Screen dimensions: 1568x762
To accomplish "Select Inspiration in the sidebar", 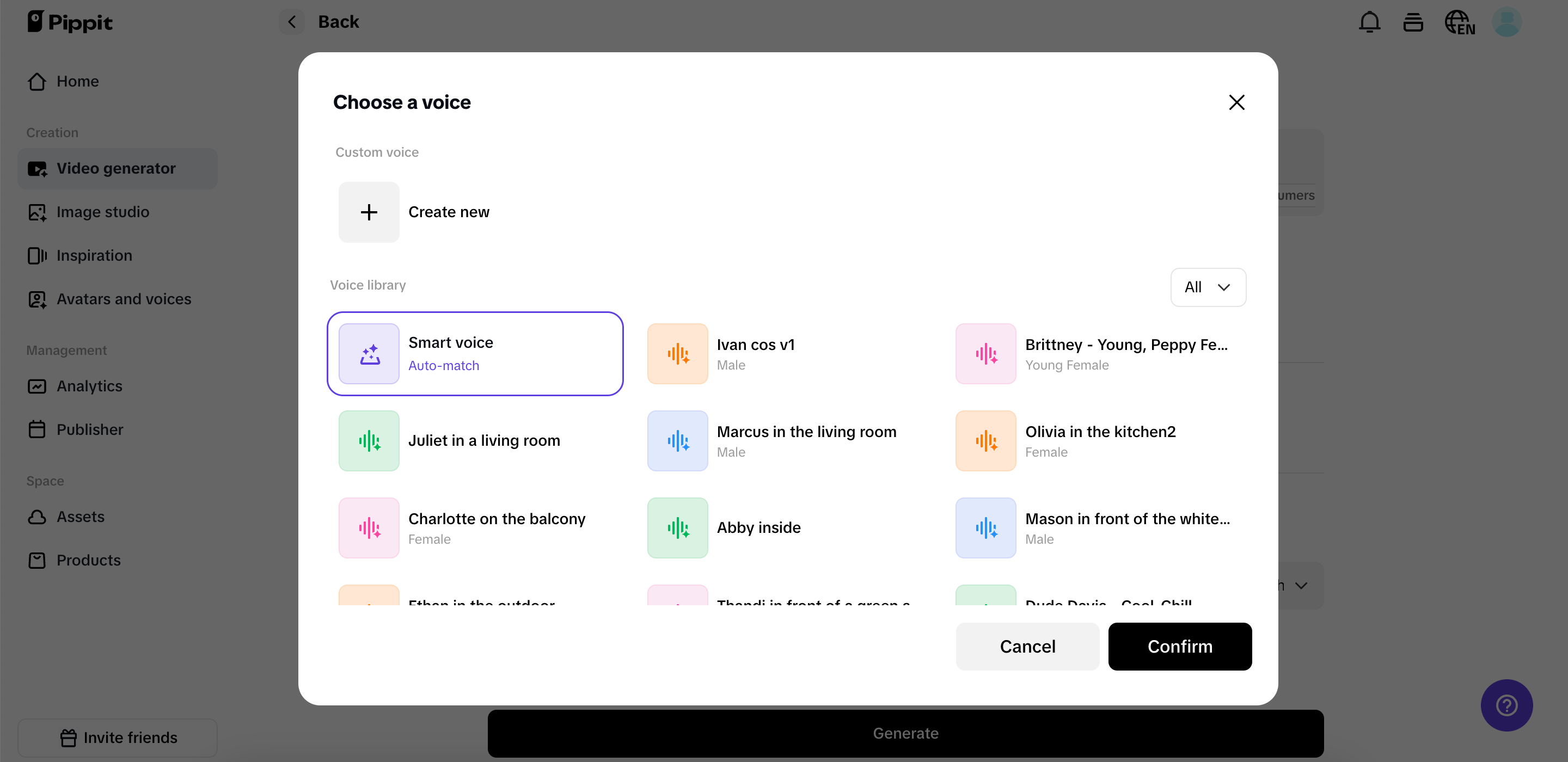I will (94, 255).
